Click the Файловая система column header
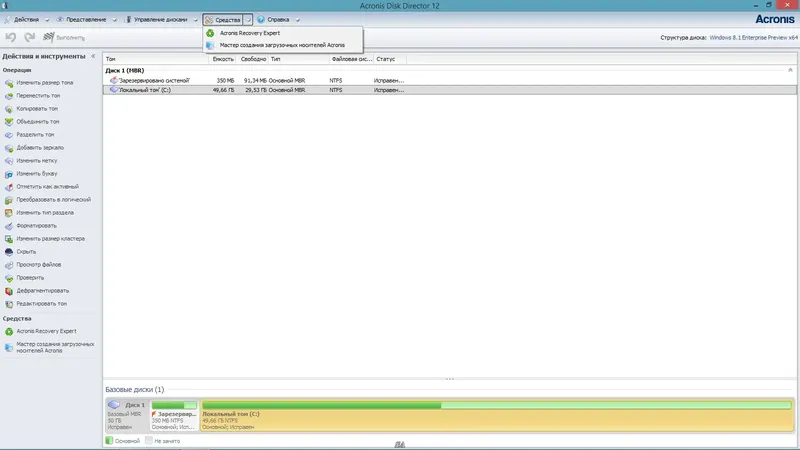Viewport: 800px width, 450px height. 352,59
